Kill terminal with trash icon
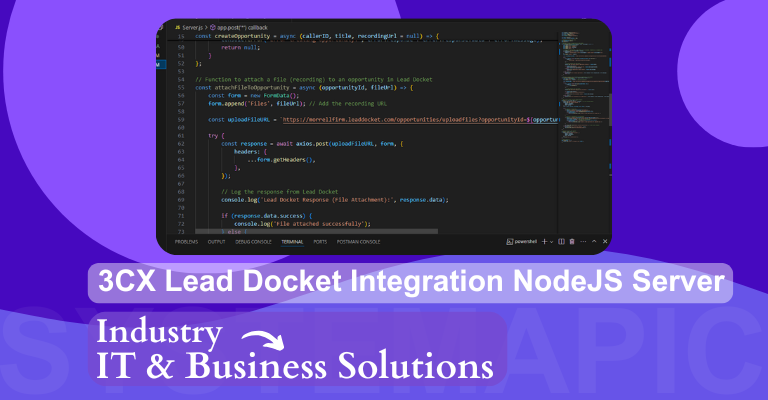The width and height of the screenshot is (768, 400). [x=572, y=241]
